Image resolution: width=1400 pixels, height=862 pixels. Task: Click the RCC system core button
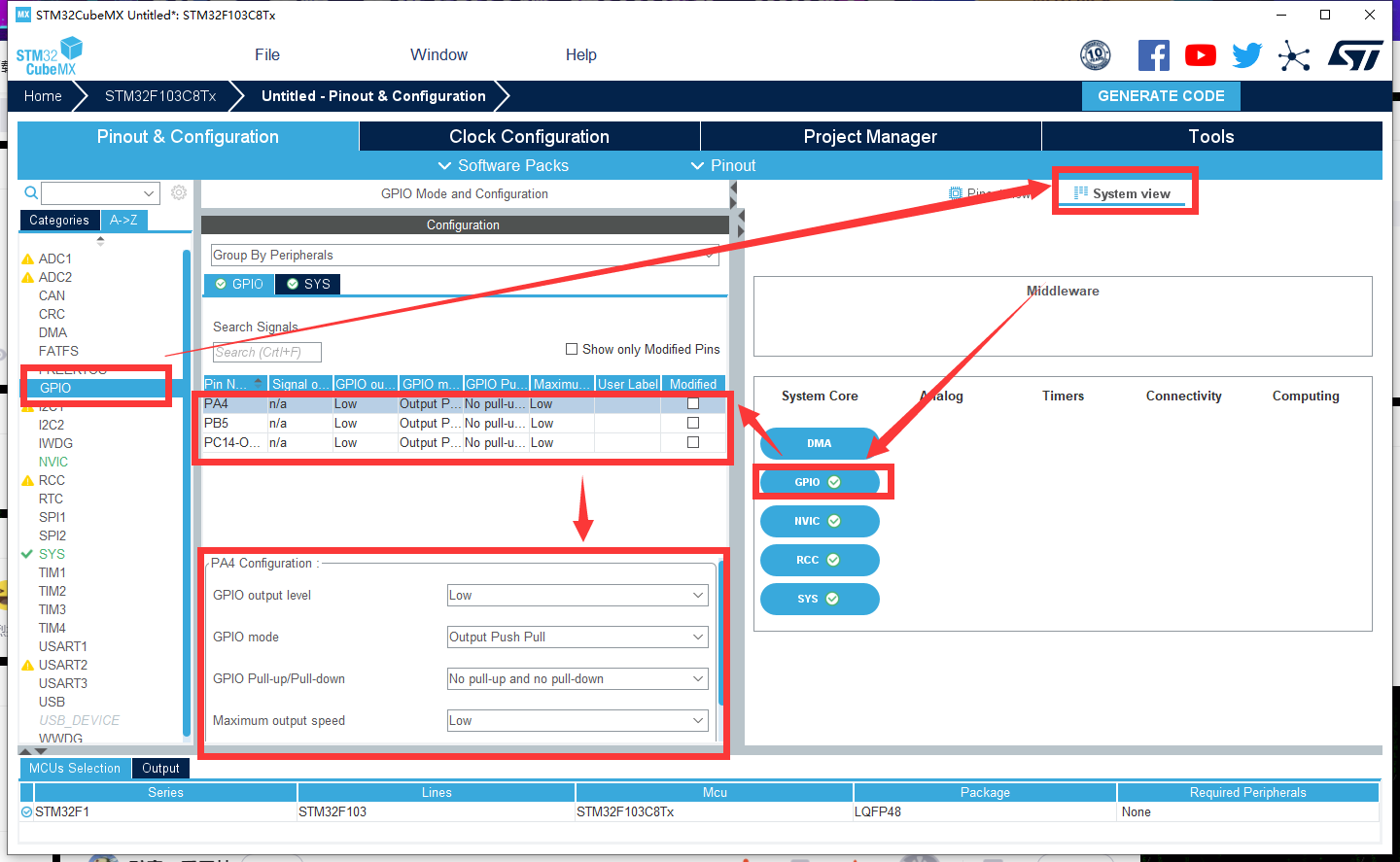pos(820,560)
